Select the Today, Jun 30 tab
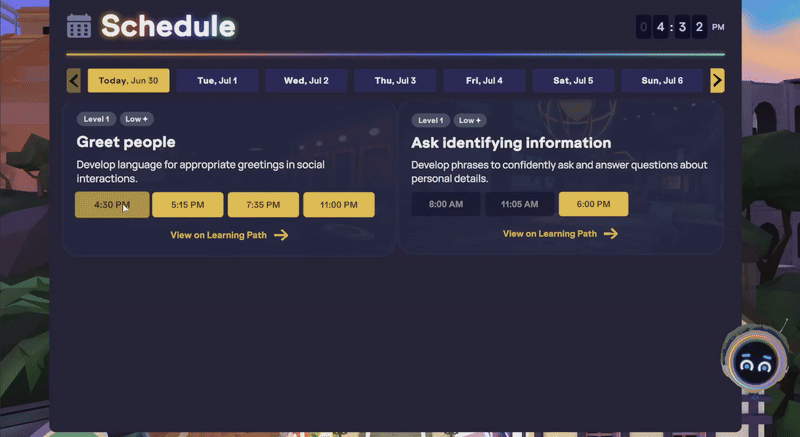Viewport: 800px width, 437px height. point(128,81)
